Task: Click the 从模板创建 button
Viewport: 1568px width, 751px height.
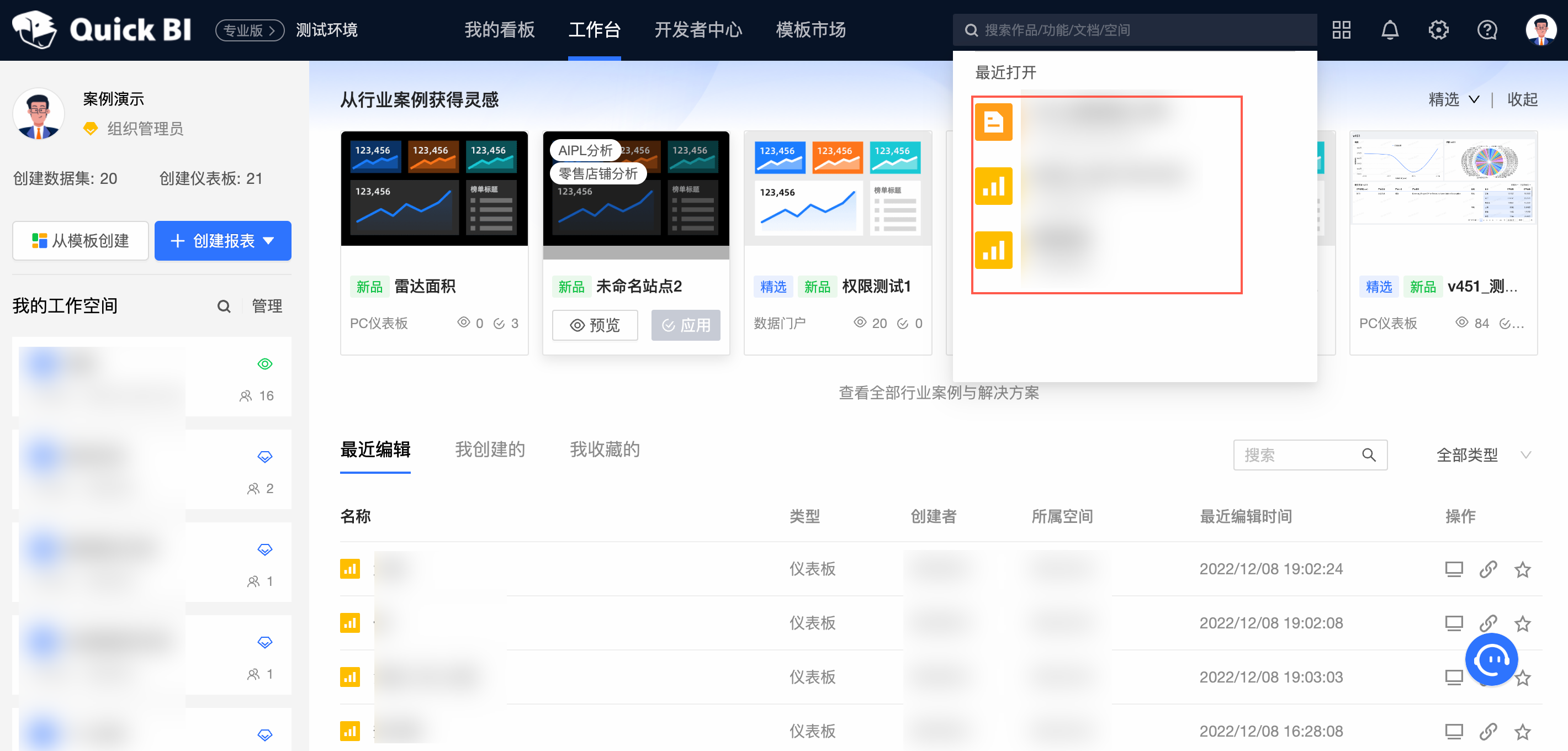Action: 80,241
